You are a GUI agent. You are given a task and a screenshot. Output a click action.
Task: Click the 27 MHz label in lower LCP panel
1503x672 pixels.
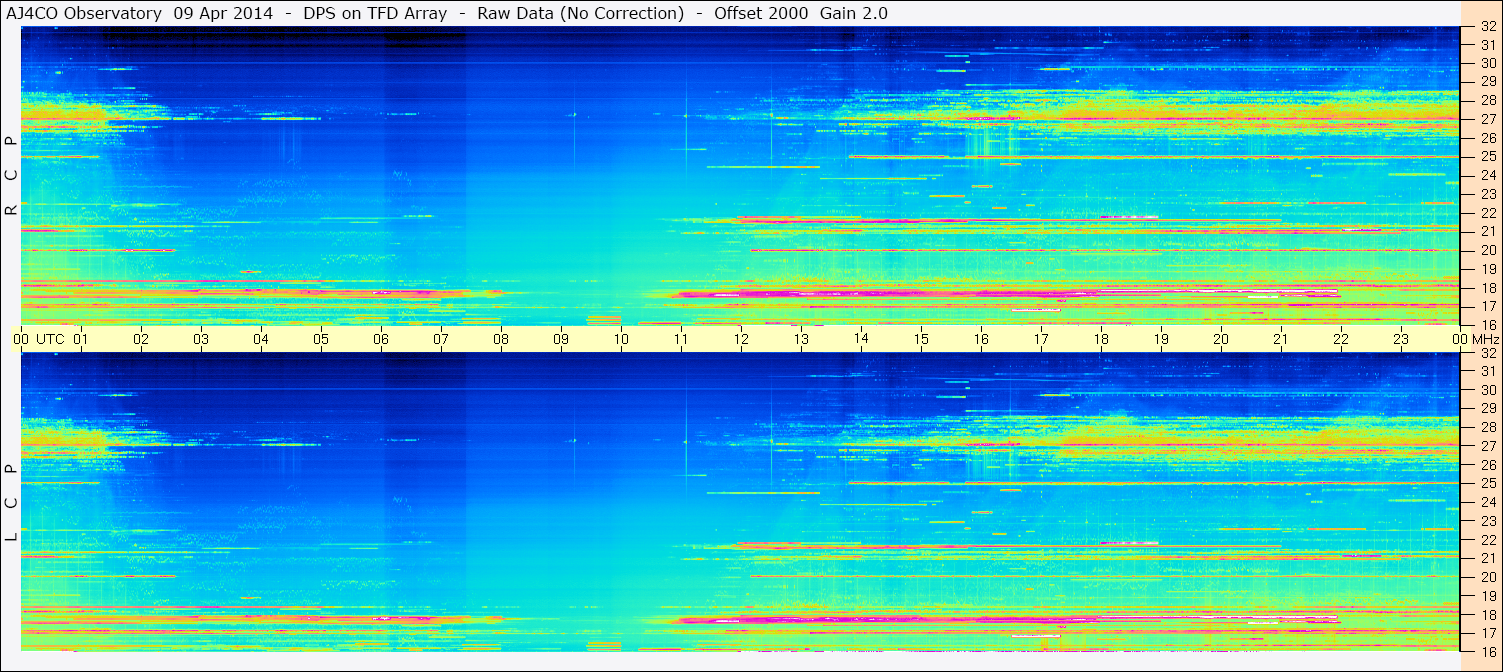click(1487, 446)
